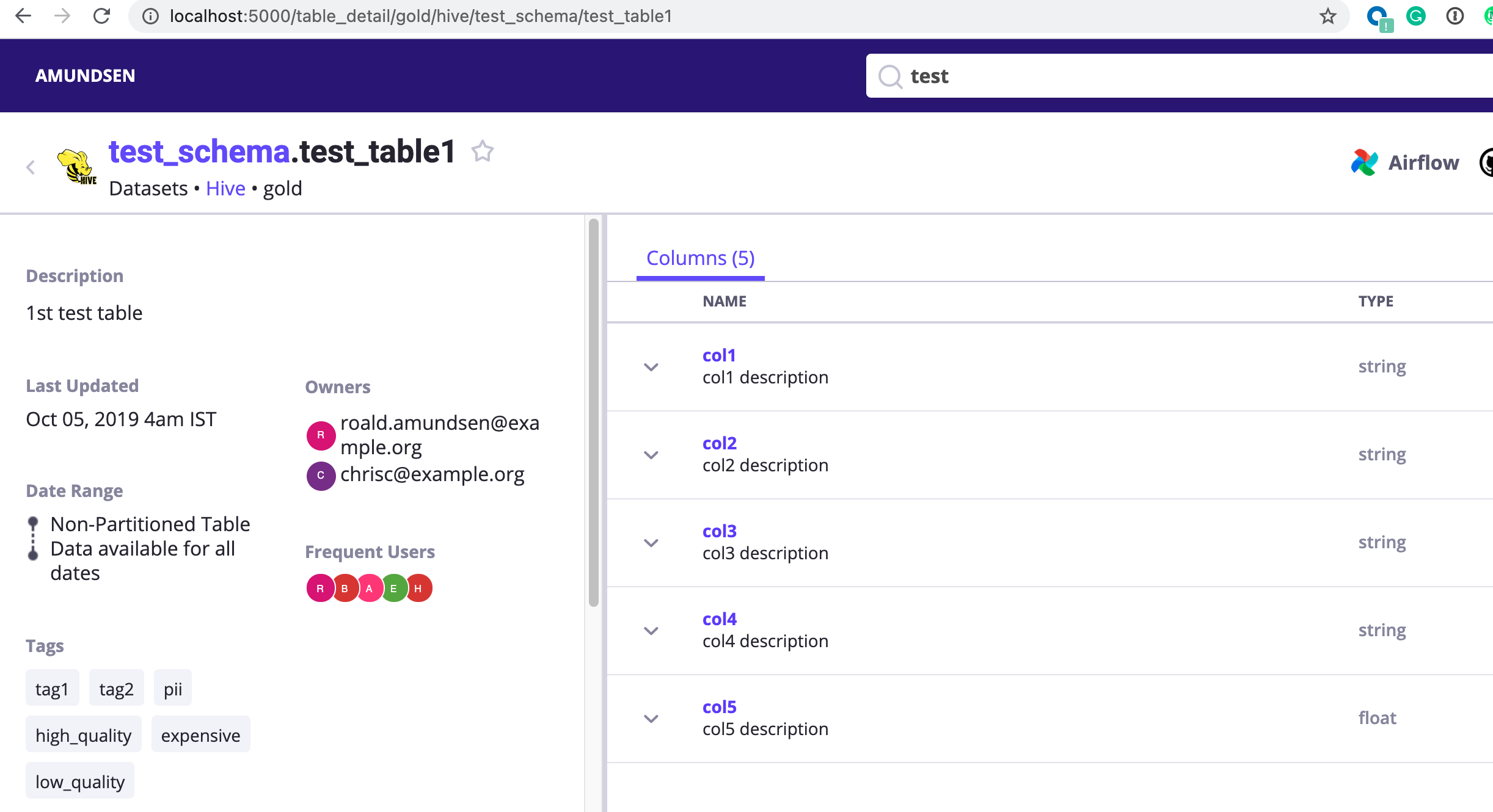The height and width of the screenshot is (812, 1493).
Task: Expand the col5 column details
Action: coord(651,719)
